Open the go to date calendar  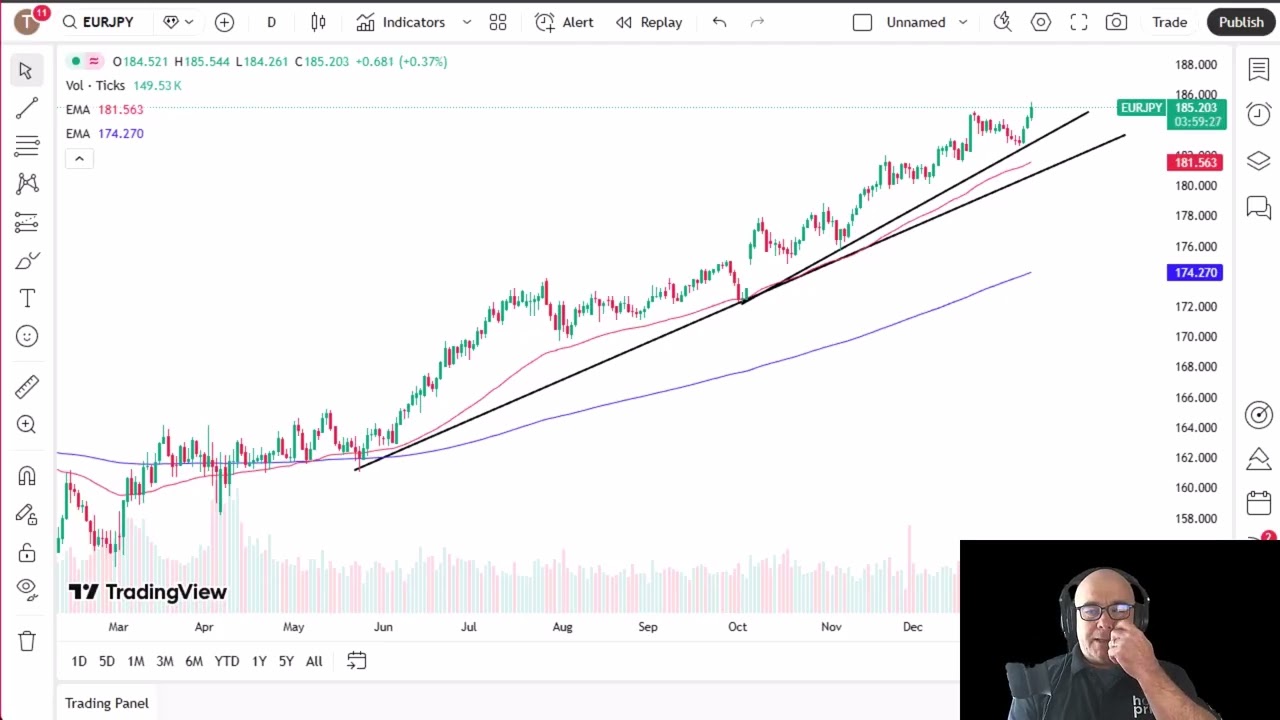point(356,661)
